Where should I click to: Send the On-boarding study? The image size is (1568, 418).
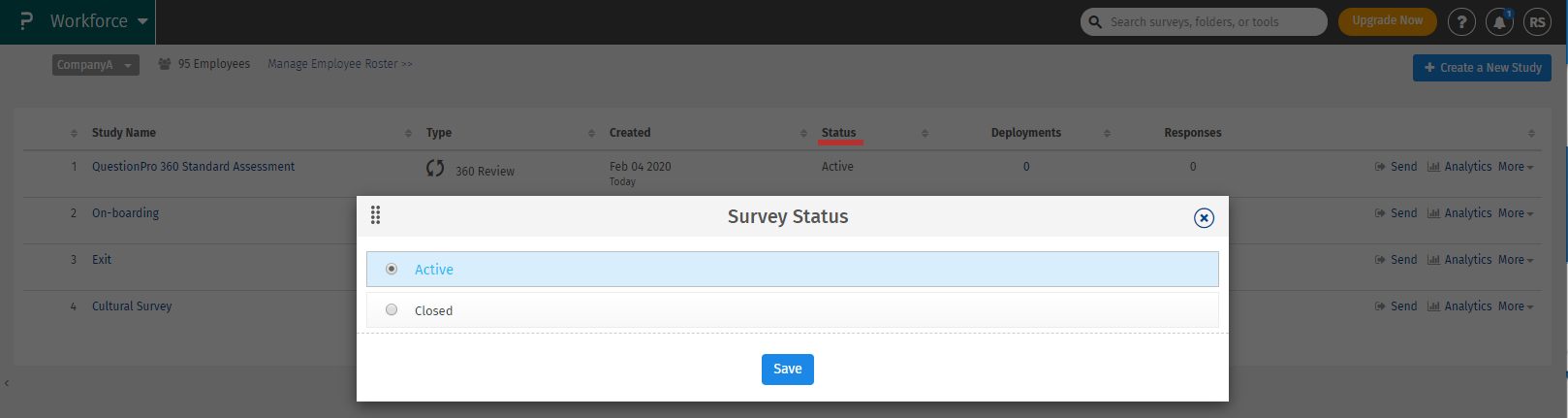(1396, 213)
